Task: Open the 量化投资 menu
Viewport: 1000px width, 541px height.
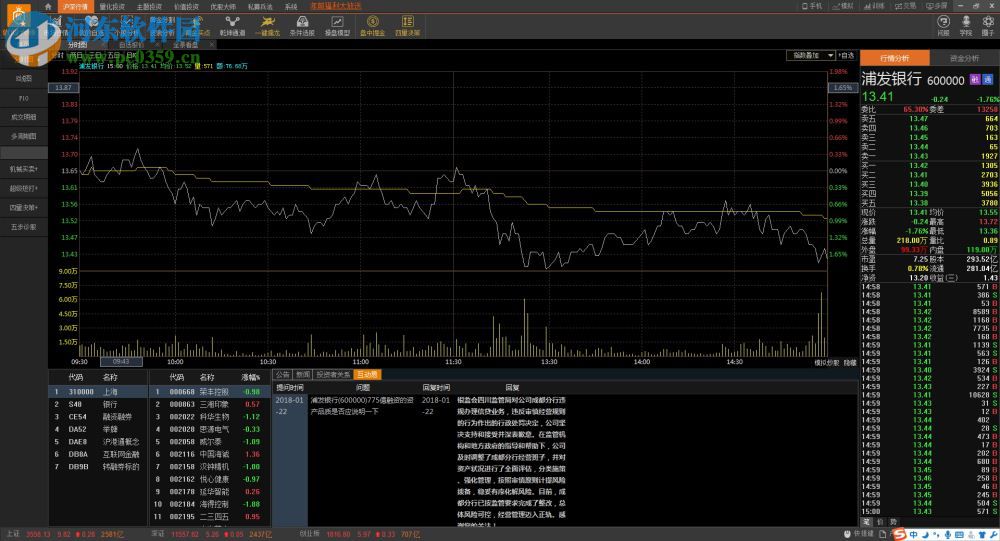Action: [112, 6]
